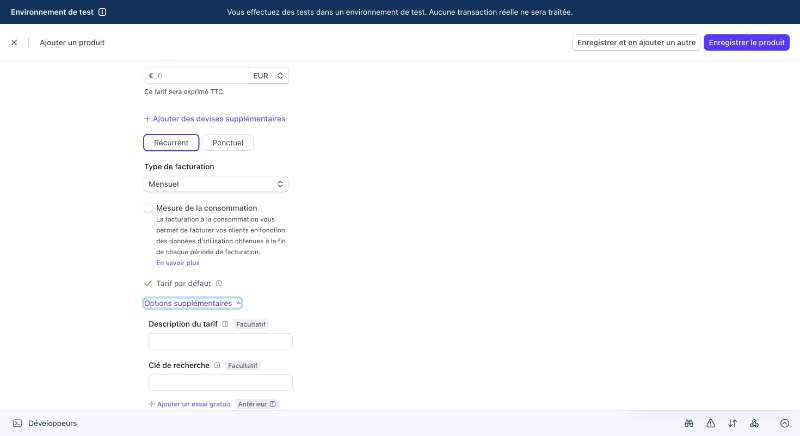The height and width of the screenshot is (436, 800).
Task: Open the Mensuel billing type dropdown
Action: tap(216, 184)
